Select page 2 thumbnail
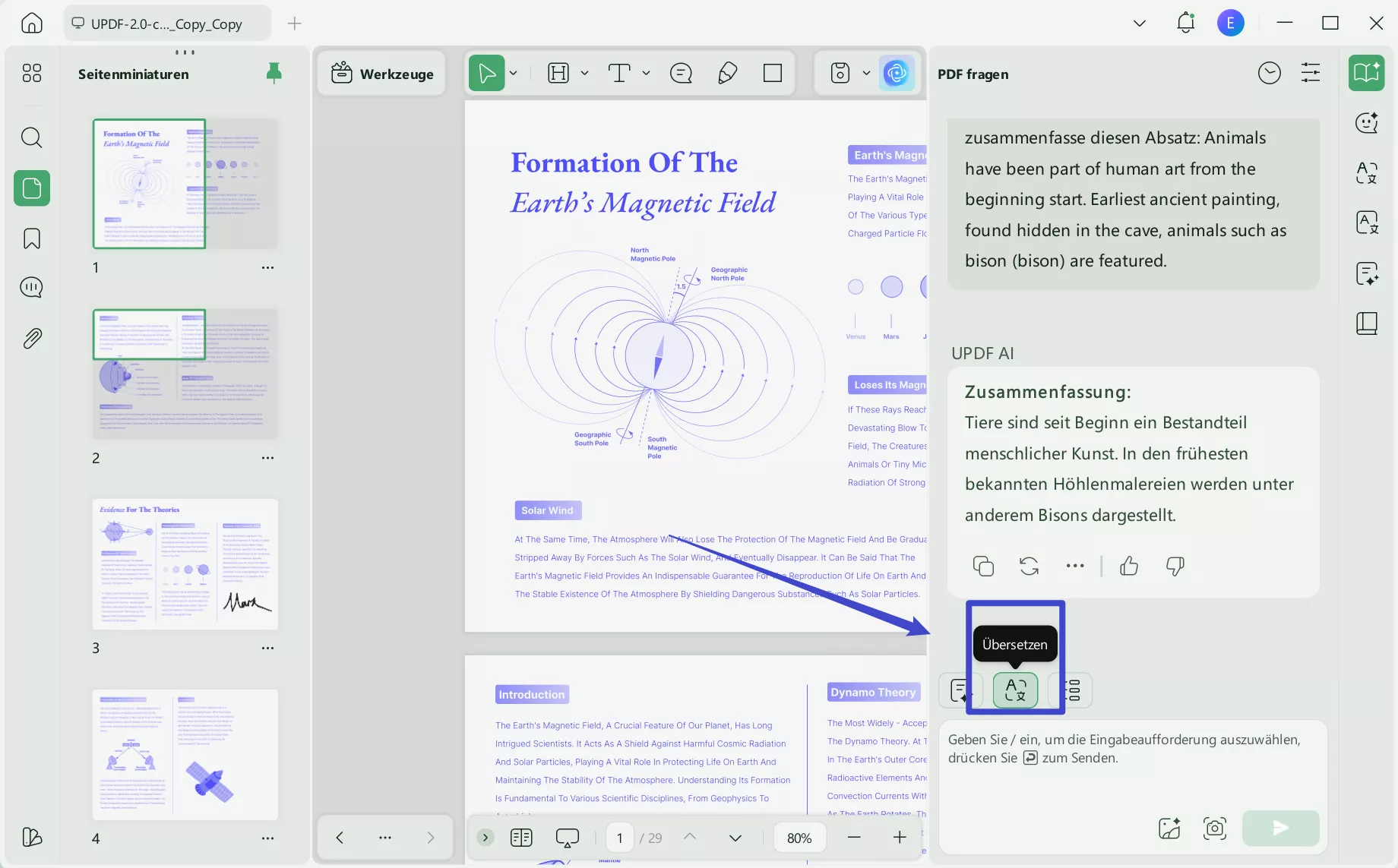Viewport: 1398px width, 868px height. tap(185, 374)
